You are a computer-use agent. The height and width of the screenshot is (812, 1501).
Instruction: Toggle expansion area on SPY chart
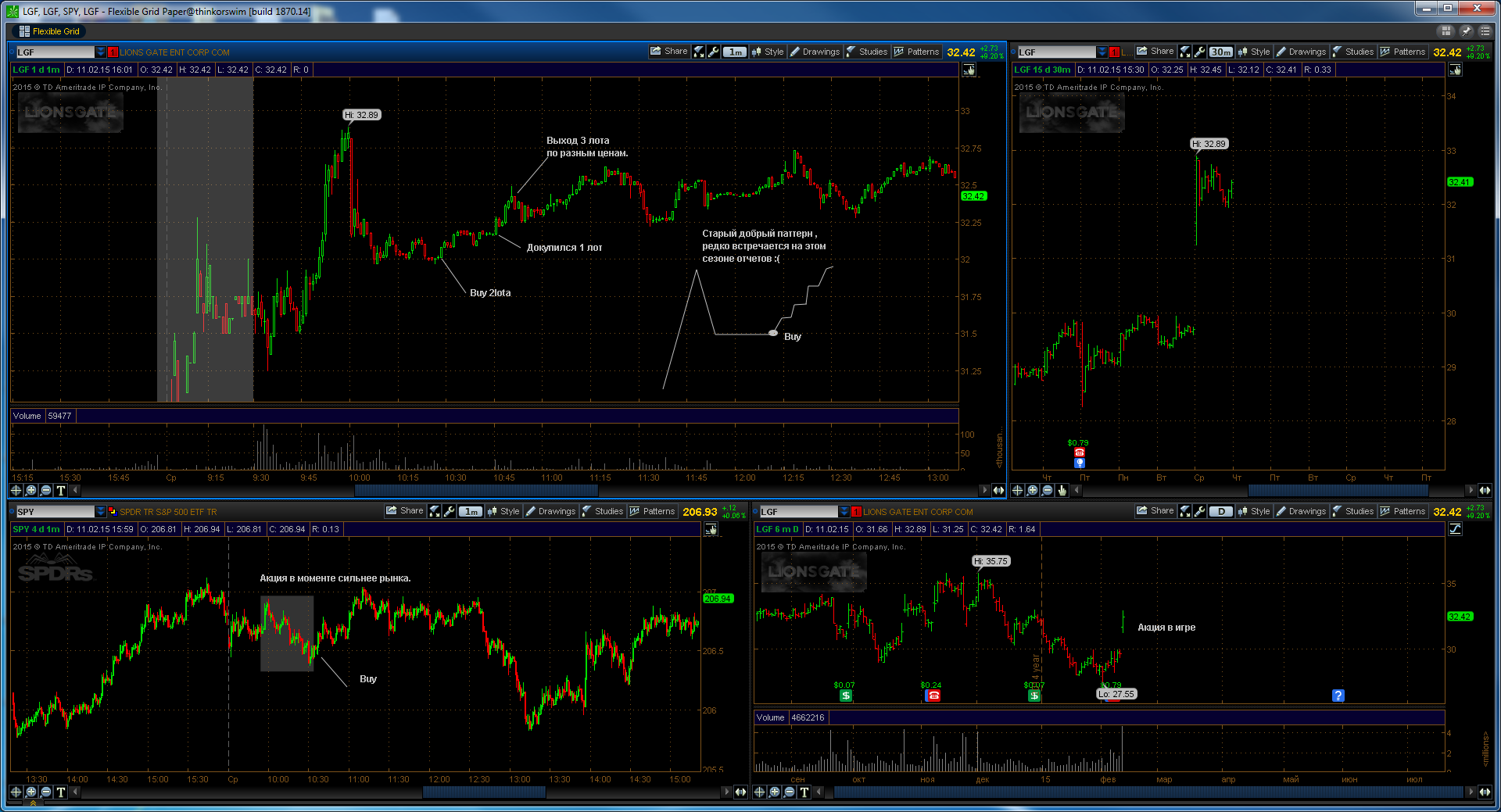[x=740, y=792]
